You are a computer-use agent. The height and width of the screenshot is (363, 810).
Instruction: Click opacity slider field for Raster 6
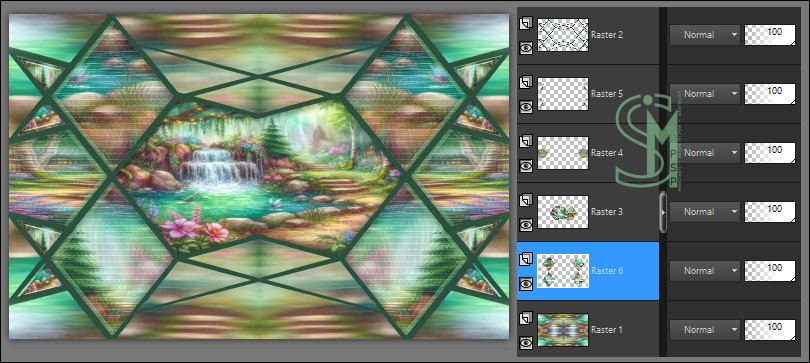(770, 271)
